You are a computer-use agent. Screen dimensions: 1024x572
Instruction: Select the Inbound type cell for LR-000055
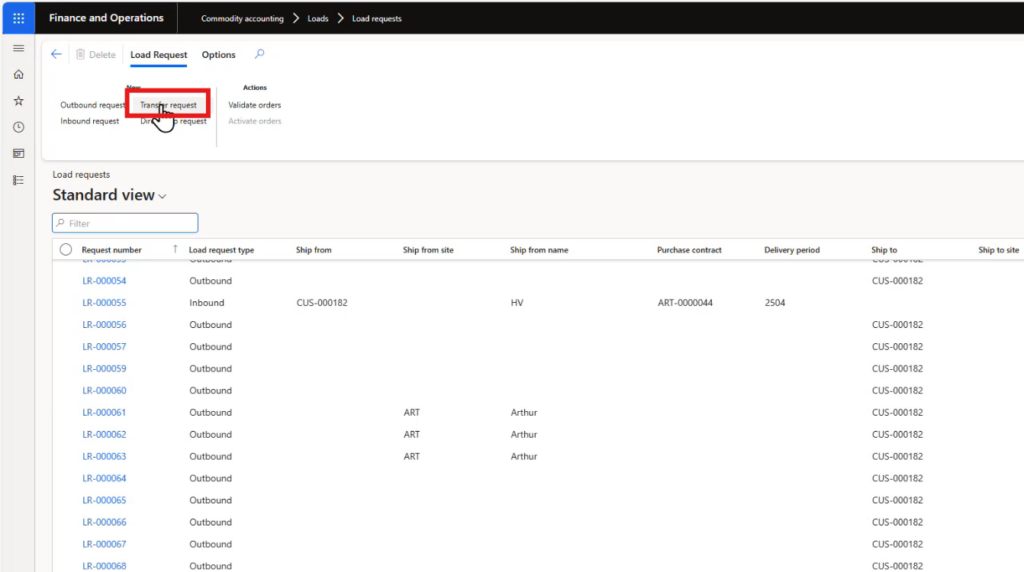point(207,302)
